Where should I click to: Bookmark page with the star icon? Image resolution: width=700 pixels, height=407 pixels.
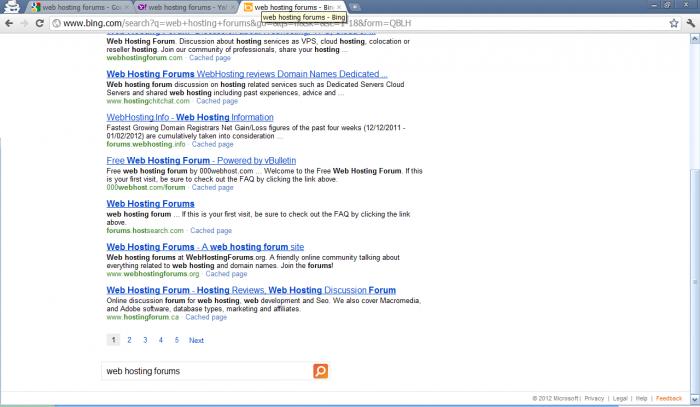click(674, 23)
